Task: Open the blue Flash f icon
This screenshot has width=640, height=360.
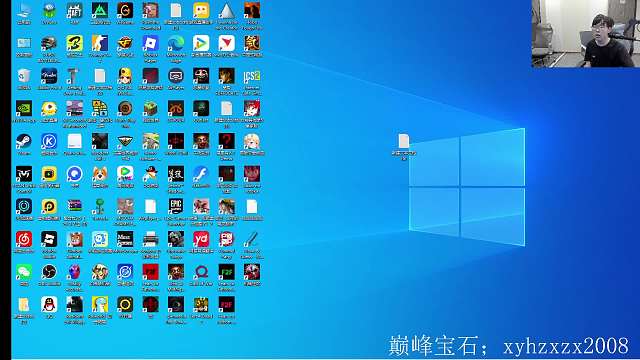Action: [201, 174]
